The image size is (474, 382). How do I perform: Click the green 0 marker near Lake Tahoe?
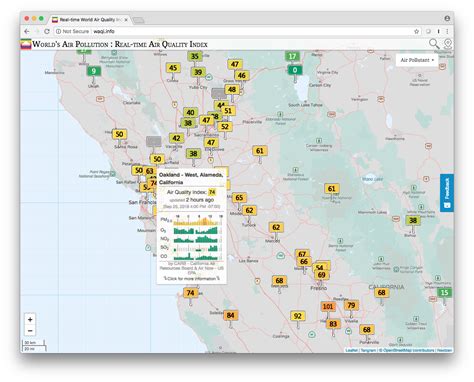[295, 70]
